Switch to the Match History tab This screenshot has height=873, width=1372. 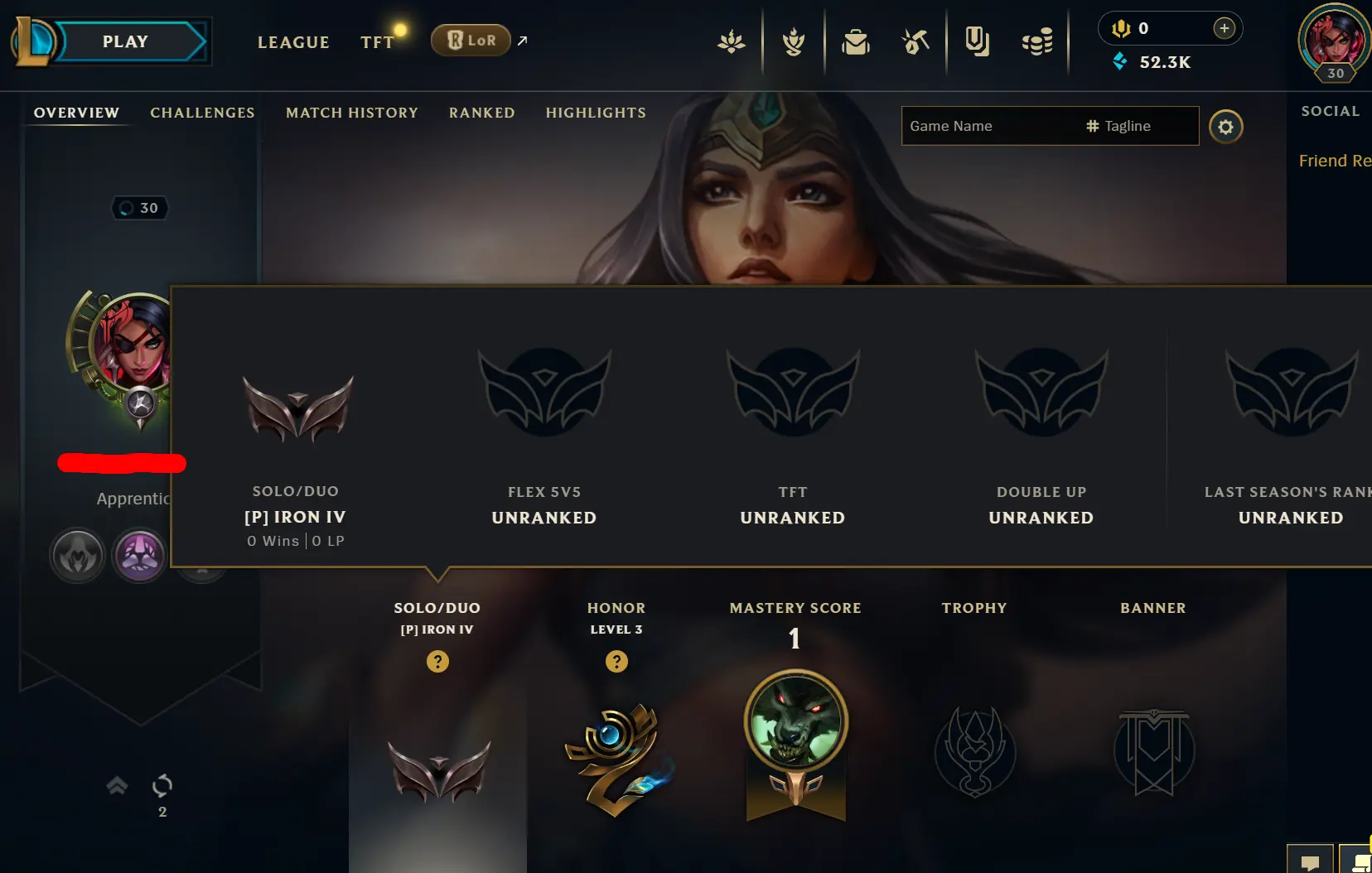pos(352,113)
